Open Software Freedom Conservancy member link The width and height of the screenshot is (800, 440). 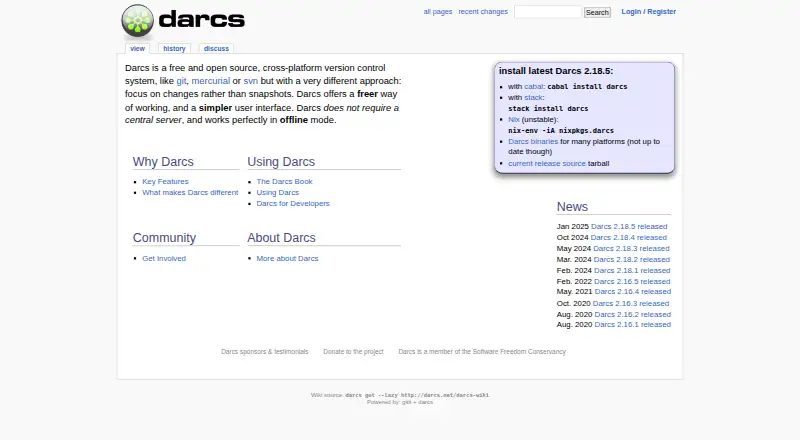click(x=482, y=352)
